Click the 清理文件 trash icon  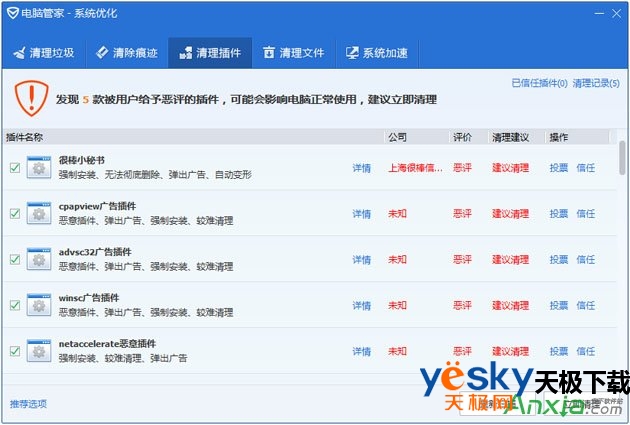pos(269,52)
